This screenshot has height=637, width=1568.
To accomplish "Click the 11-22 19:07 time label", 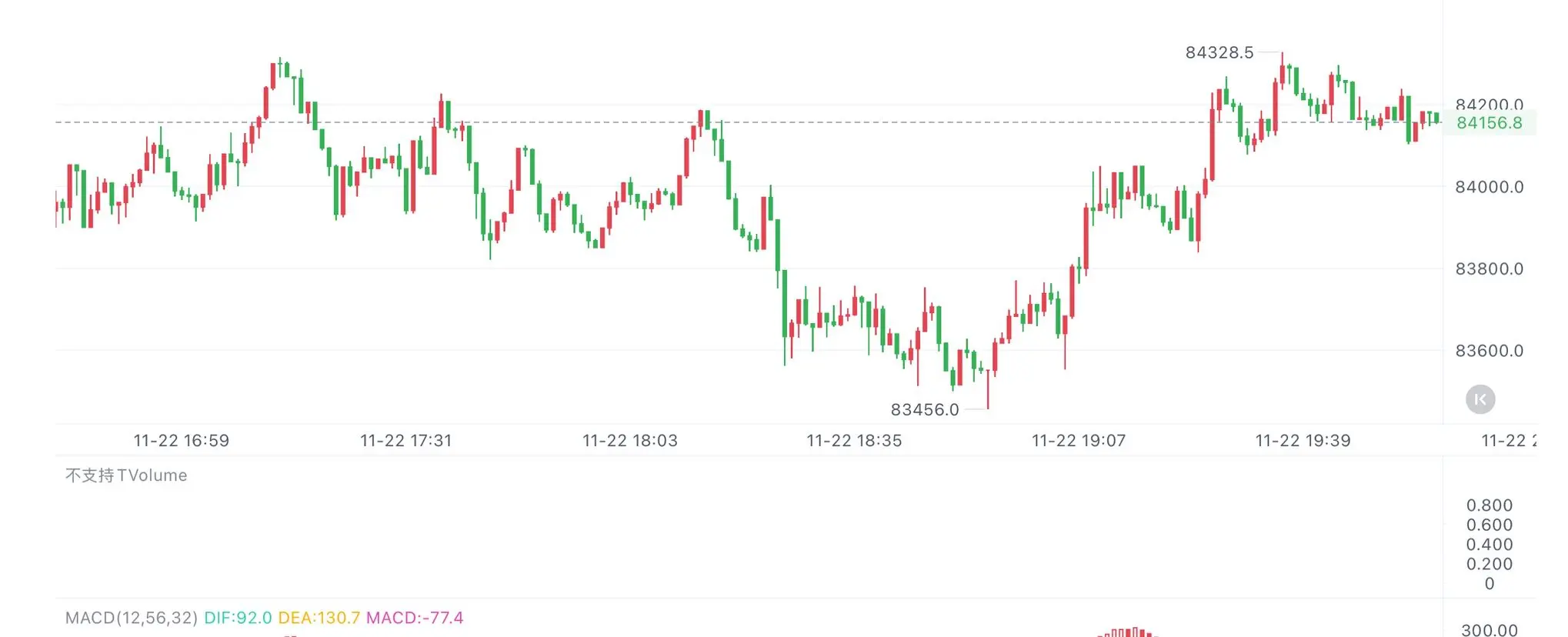I will tap(1078, 441).
